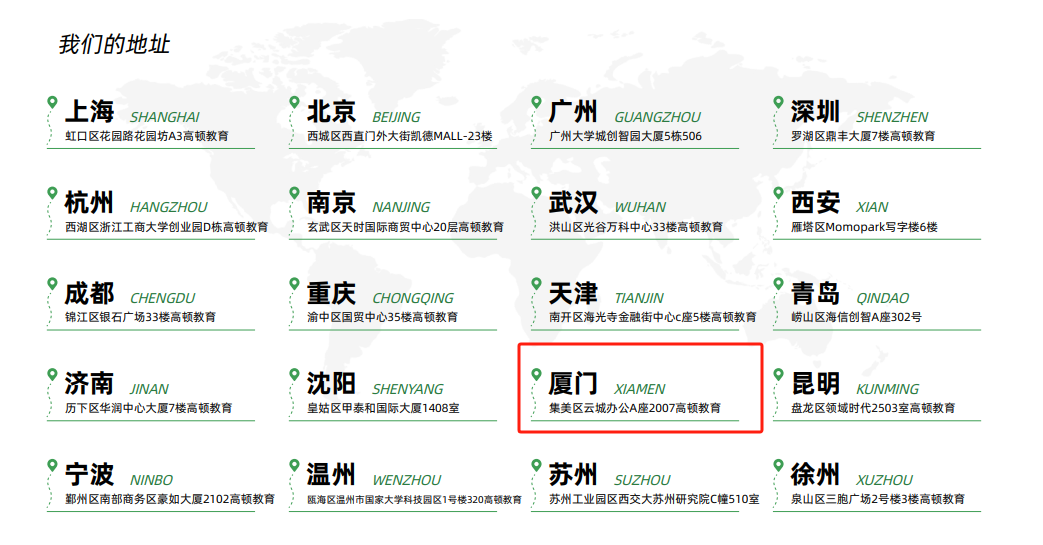Viewport: 1043px width, 545px height.
Task: Click address 罗湖区鼎丰大厦7楼高顿教育
Action: (863, 136)
